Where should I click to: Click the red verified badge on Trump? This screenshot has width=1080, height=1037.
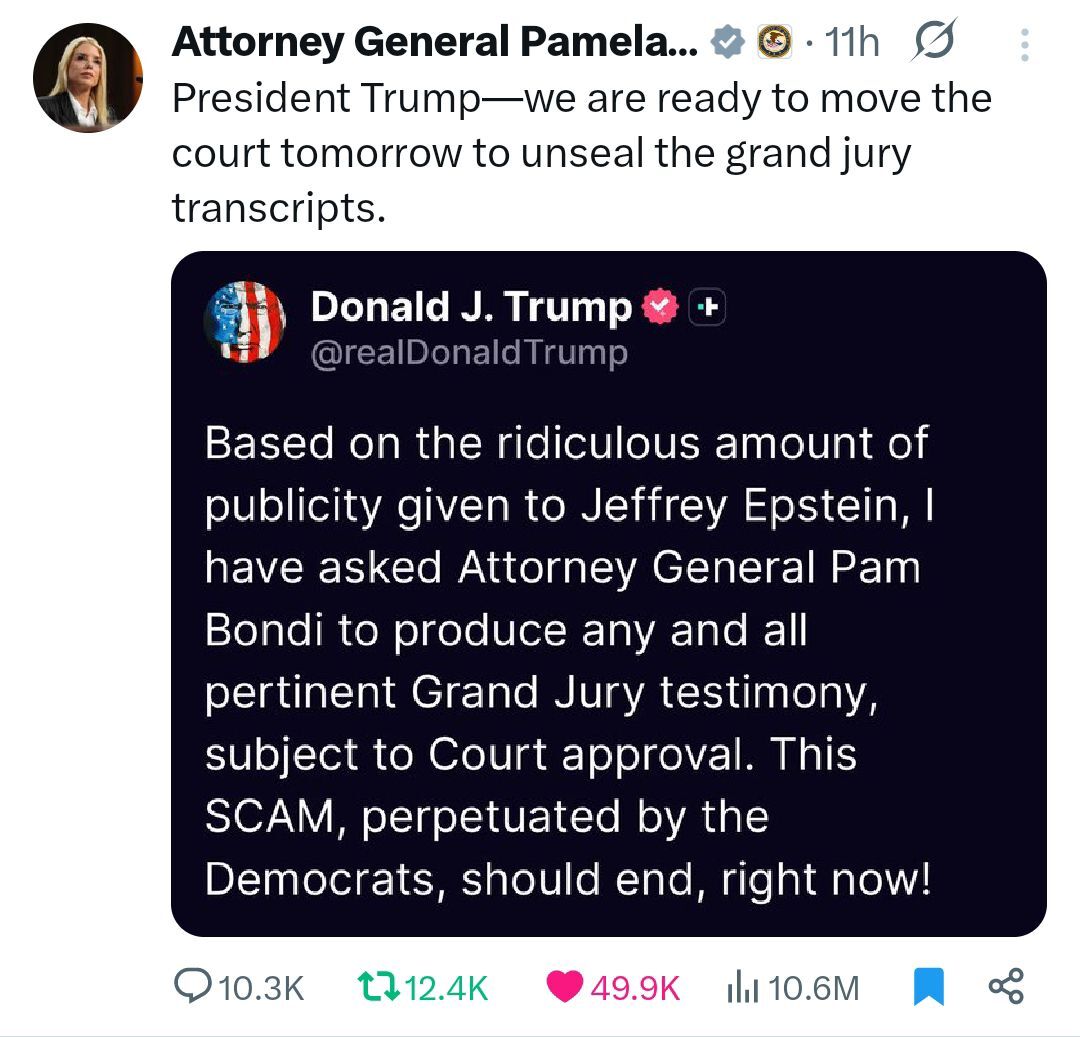pyautogui.click(x=660, y=307)
